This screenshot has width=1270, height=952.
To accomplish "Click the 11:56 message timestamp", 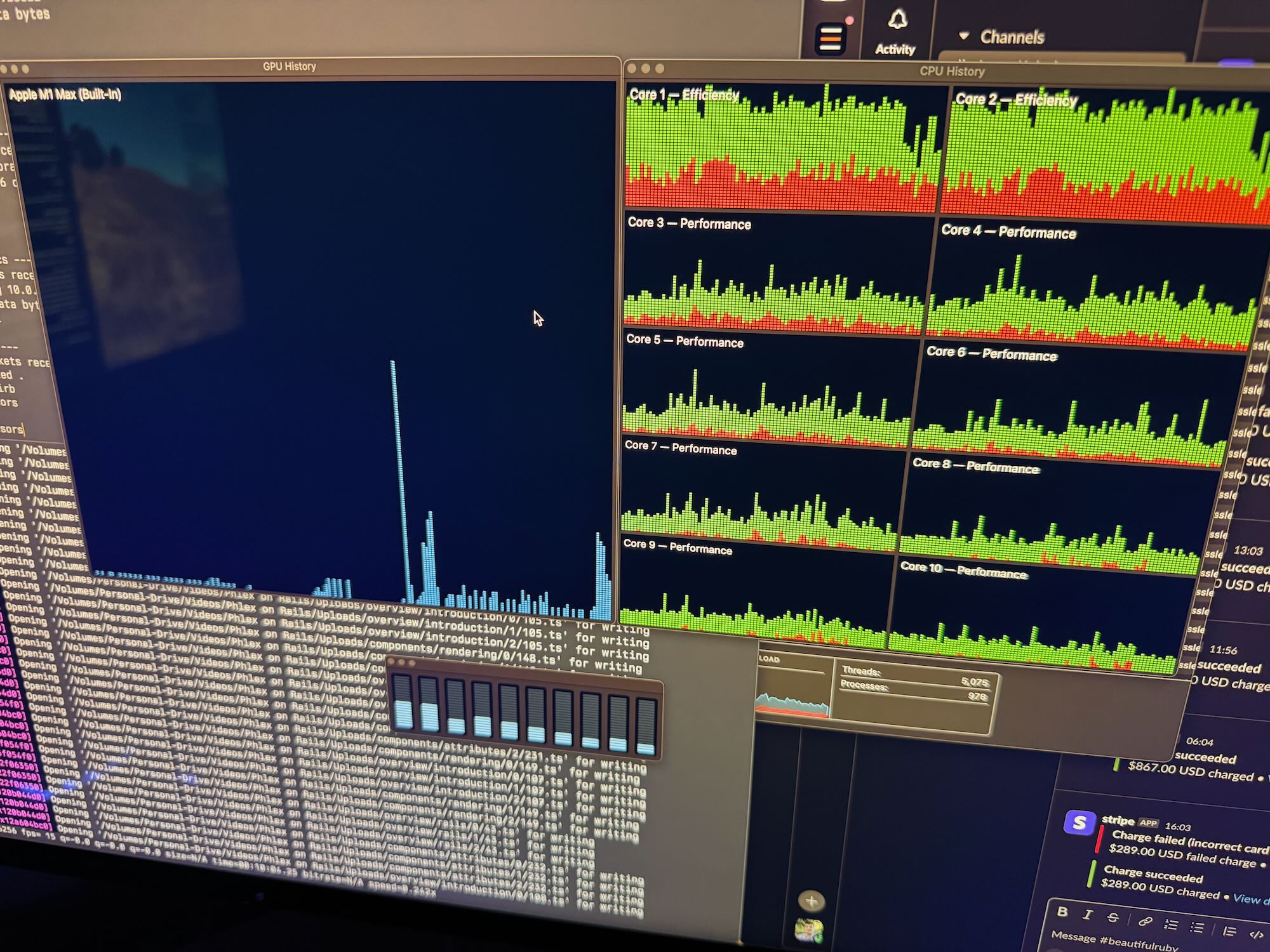I will click(x=1223, y=650).
